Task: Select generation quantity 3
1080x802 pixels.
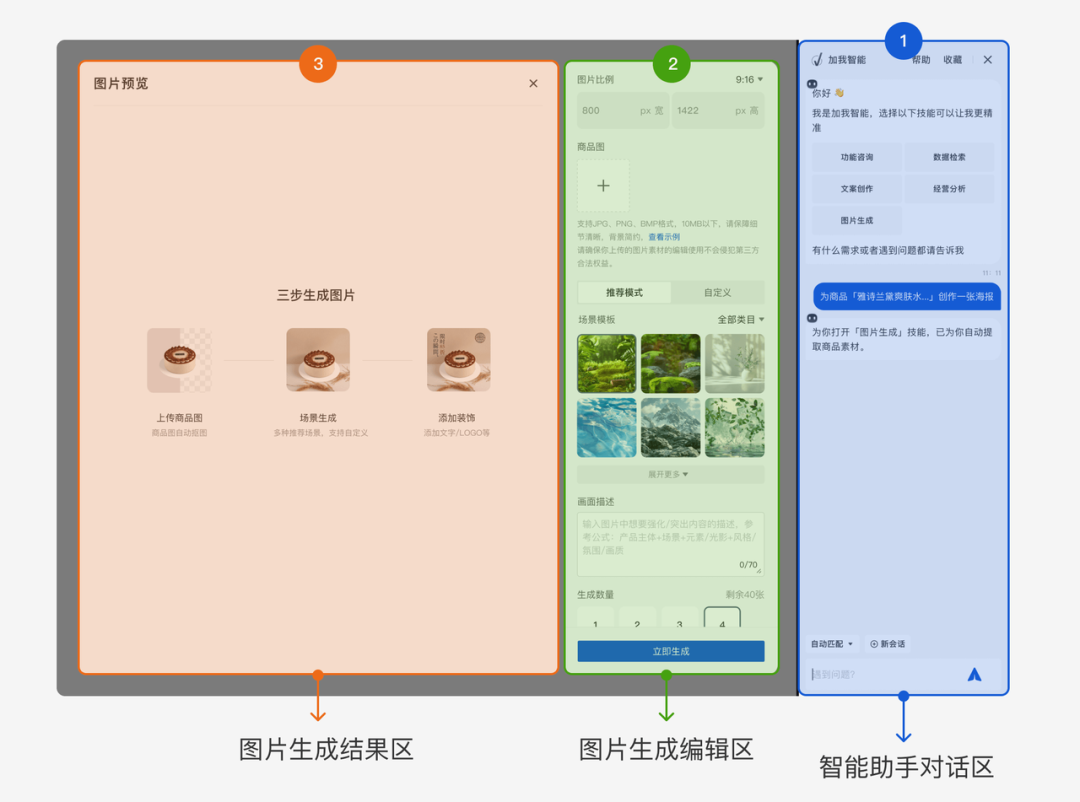Action: 680,622
